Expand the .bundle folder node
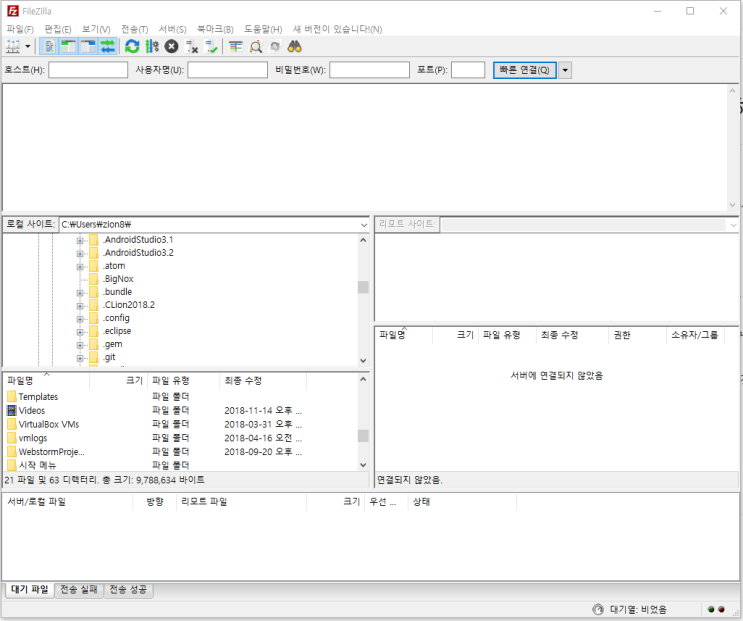This screenshot has width=743, height=621. [x=80, y=293]
